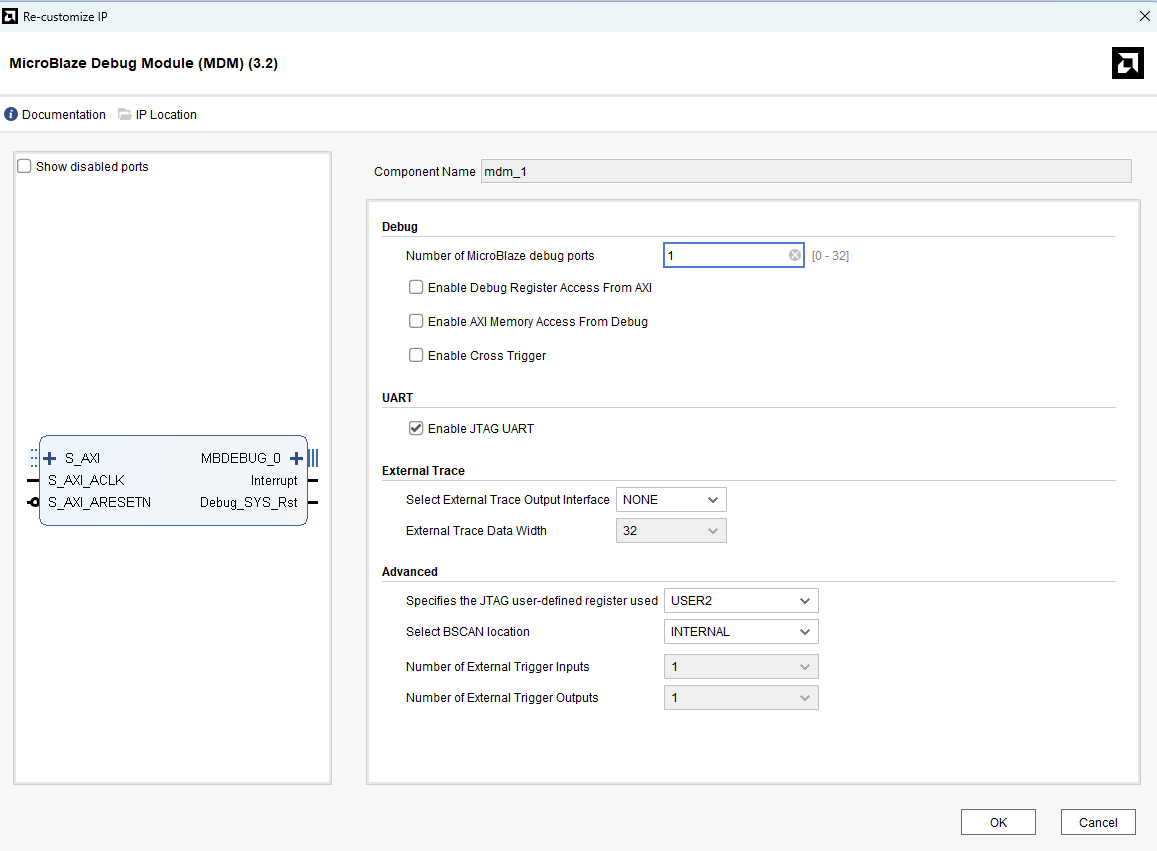Image resolution: width=1157 pixels, height=851 pixels.
Task: Expand the S_AXI interface plus icon
Action: [x=50, y=459]
